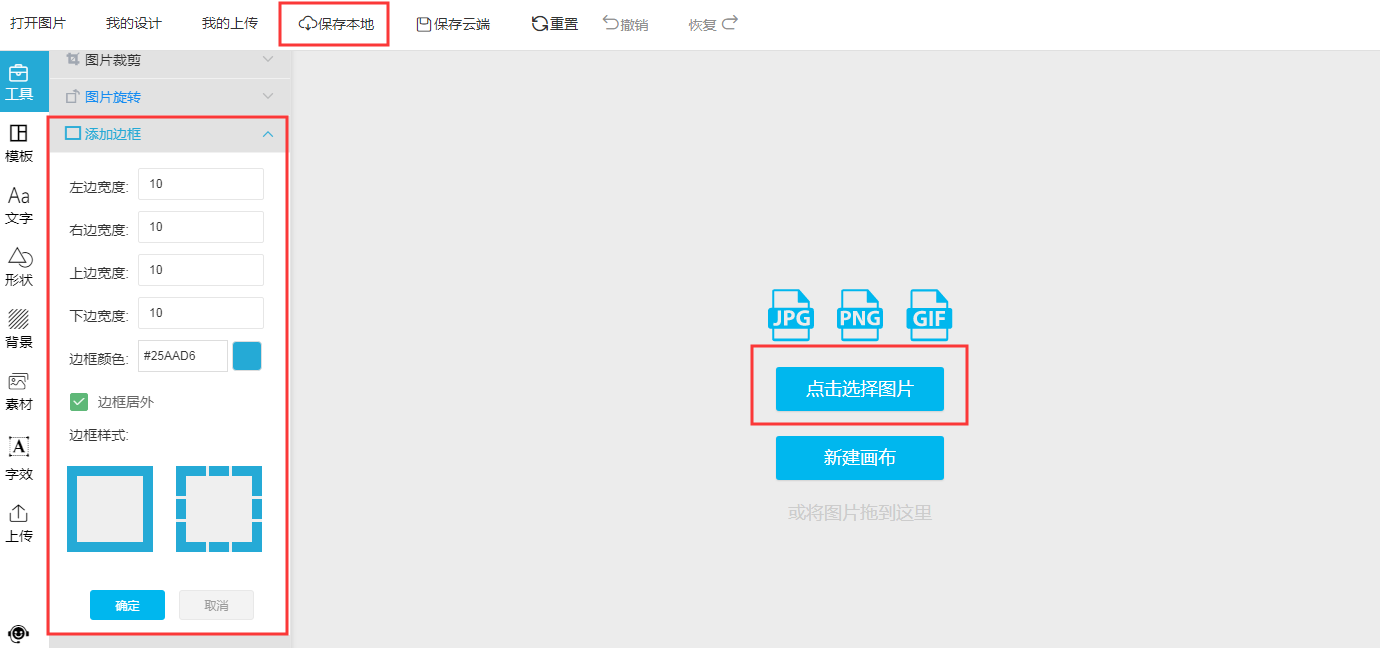Open the 背景 background sidebar tab
Screen dimensions: 1380x648
pos(19,329)
